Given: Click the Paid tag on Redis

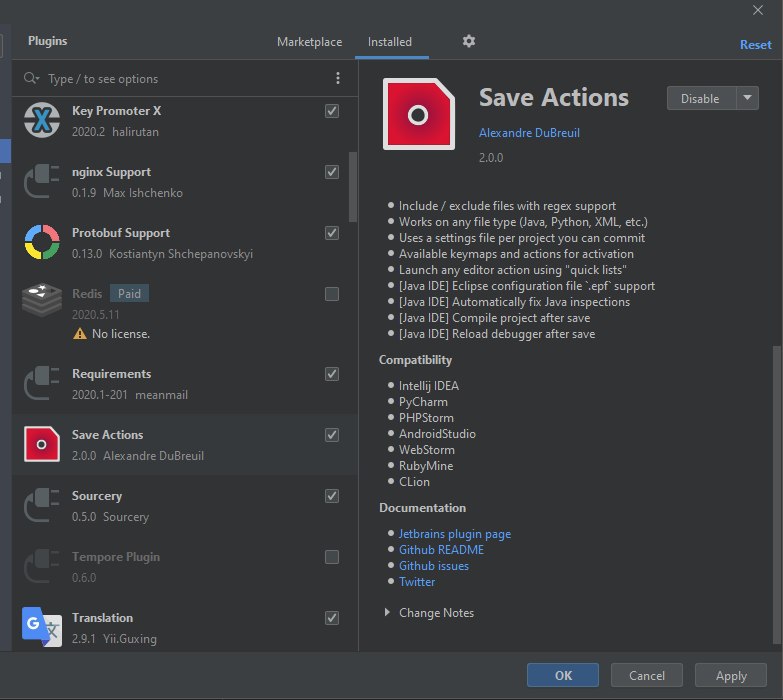Looking at the screenshot, I should click(129, 294).
